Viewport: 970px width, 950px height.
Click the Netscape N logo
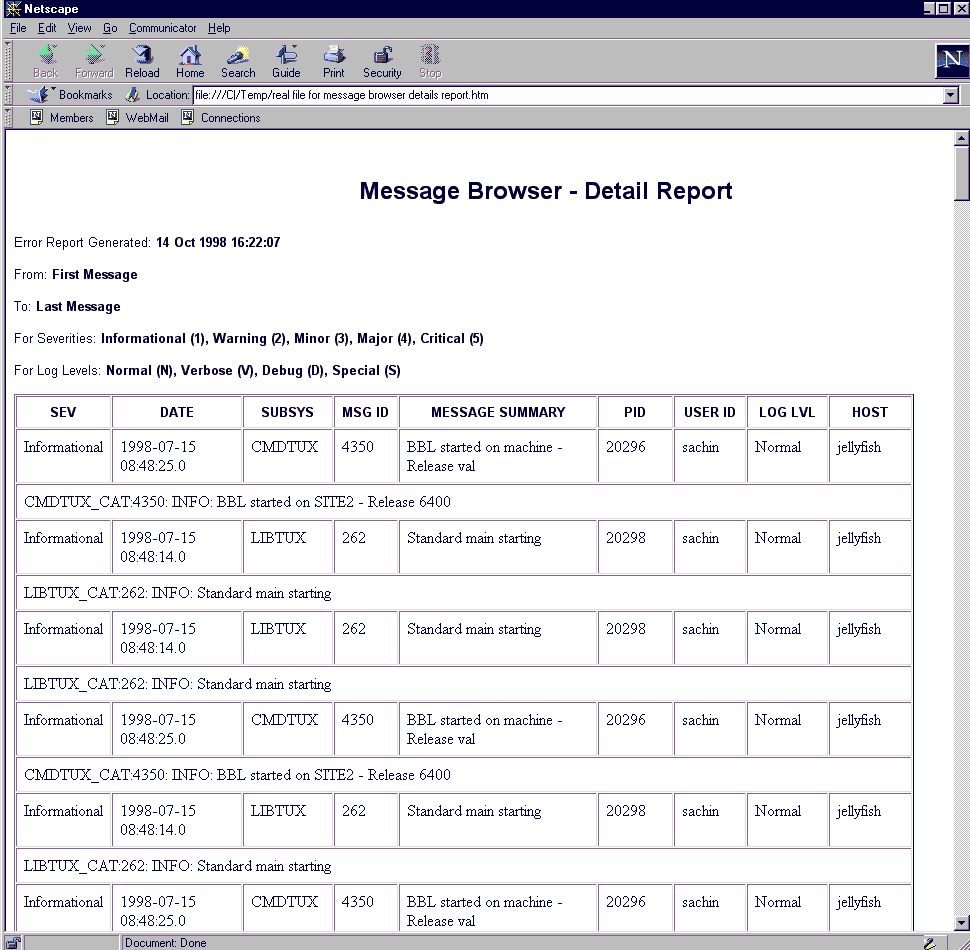pyautogui.click(x=951, y=61)
